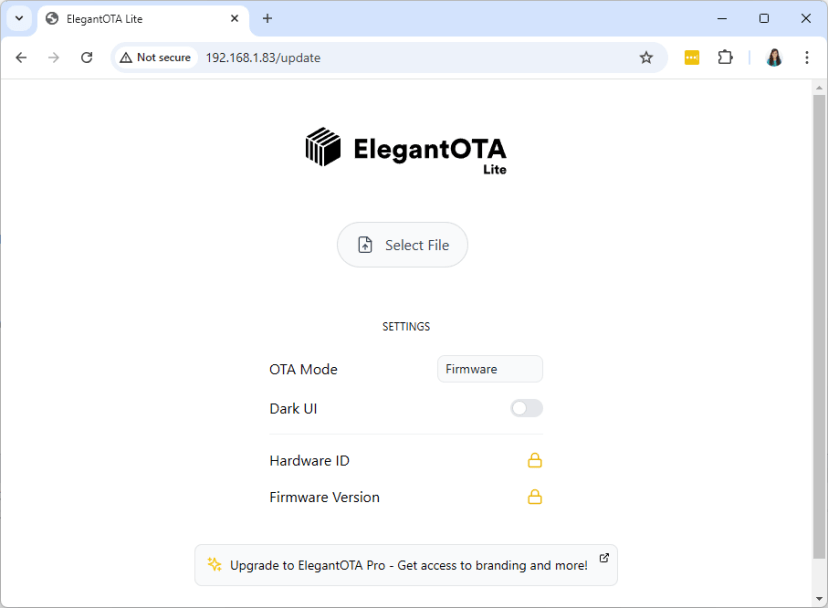Bookmark this page with the star icon
Screen dimensions: 828x608
[x=646, y=57]
